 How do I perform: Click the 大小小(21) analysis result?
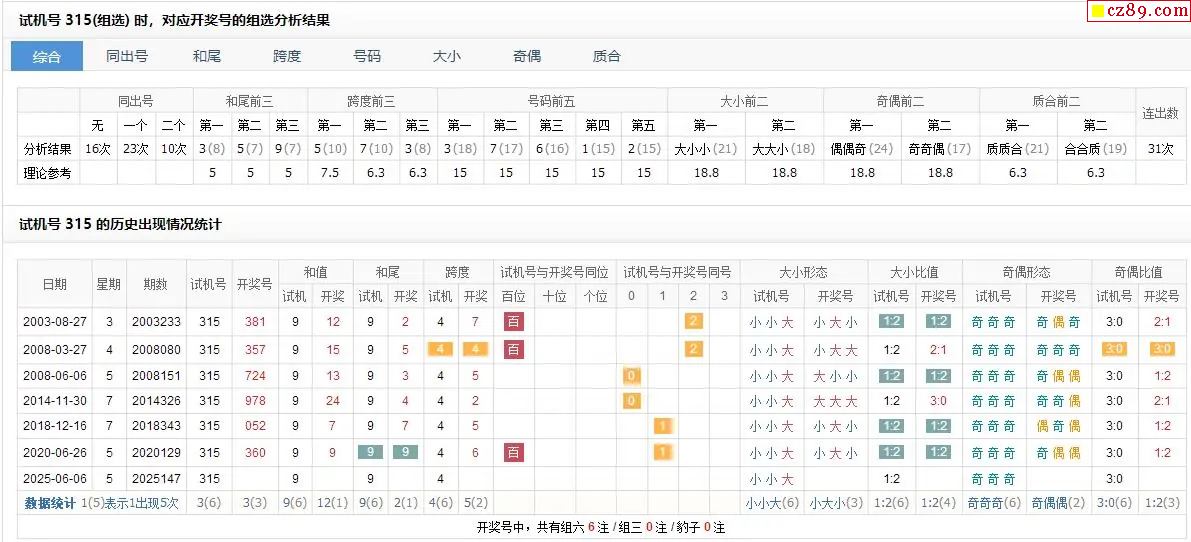[x=706, y=150]
